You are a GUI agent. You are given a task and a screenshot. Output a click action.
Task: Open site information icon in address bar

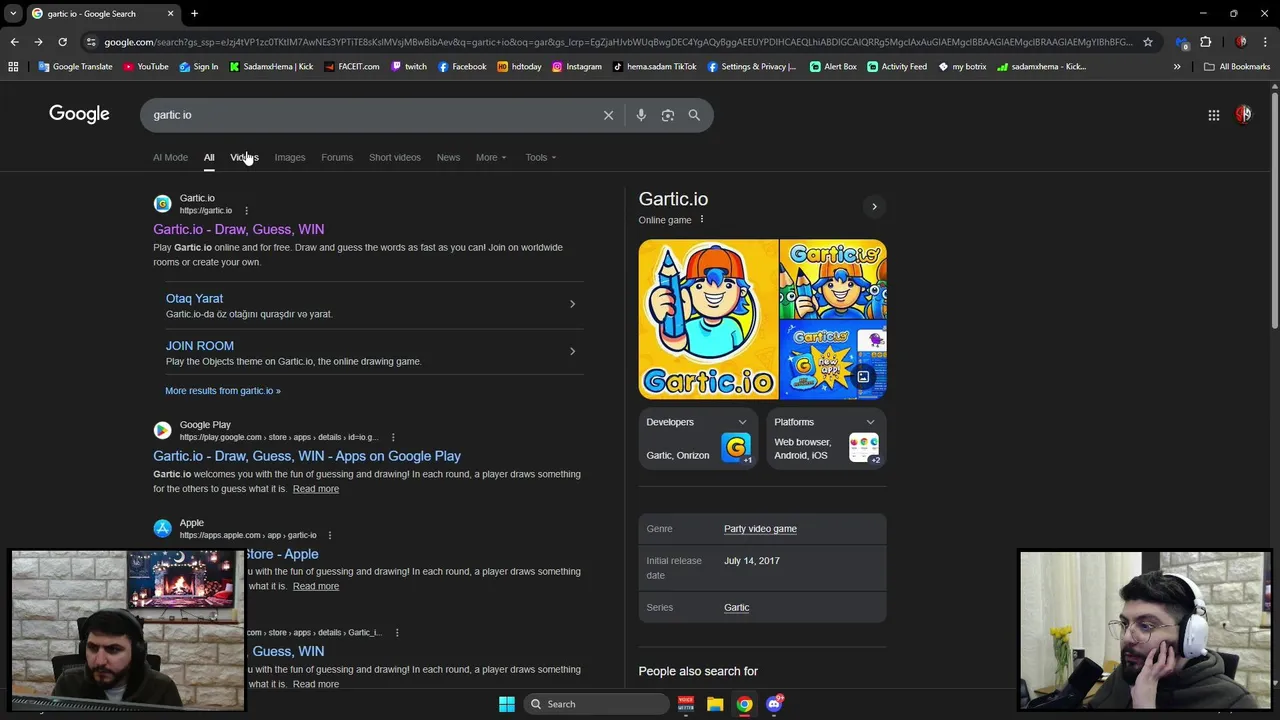92,42
